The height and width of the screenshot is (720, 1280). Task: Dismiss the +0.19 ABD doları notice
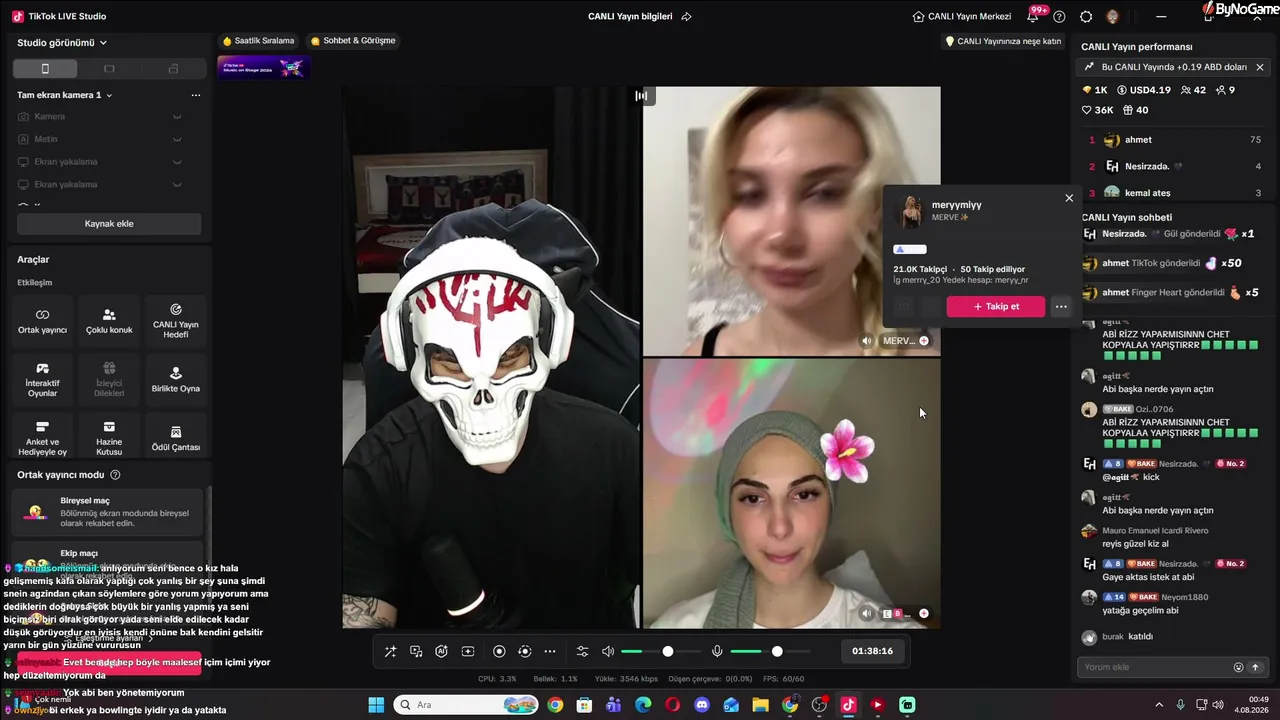[x=1260, y=67]
